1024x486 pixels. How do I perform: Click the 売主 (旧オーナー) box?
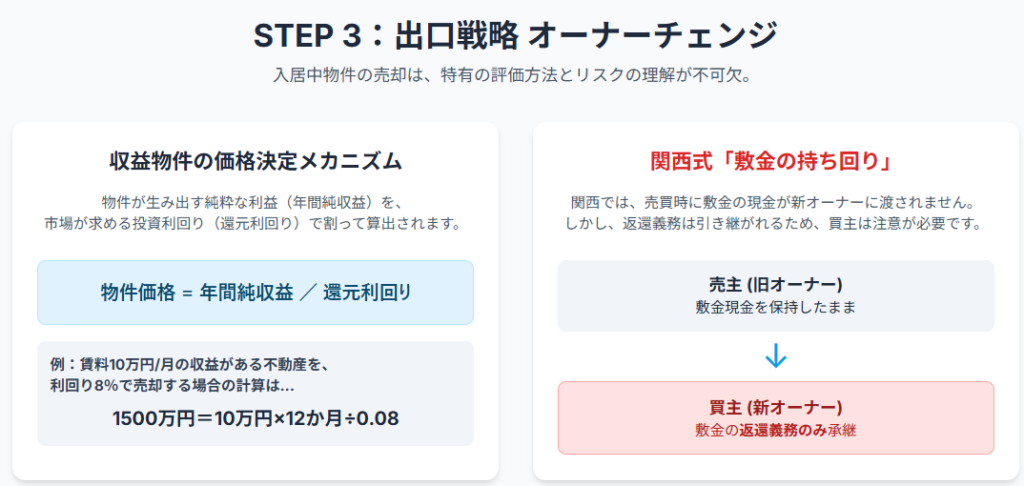pyautogui.click(x=775, y=295)
